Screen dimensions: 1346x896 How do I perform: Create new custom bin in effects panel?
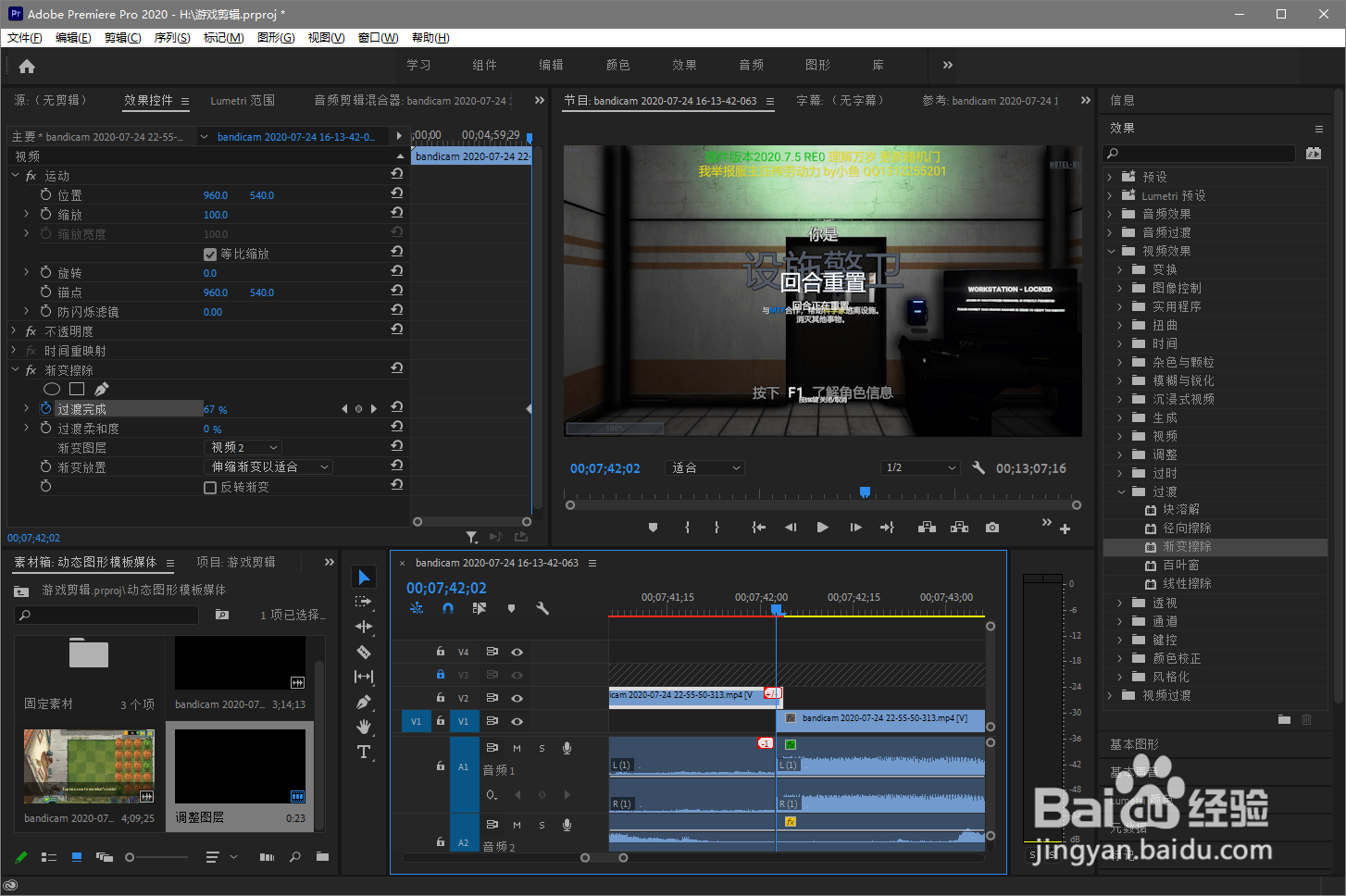1283,719
